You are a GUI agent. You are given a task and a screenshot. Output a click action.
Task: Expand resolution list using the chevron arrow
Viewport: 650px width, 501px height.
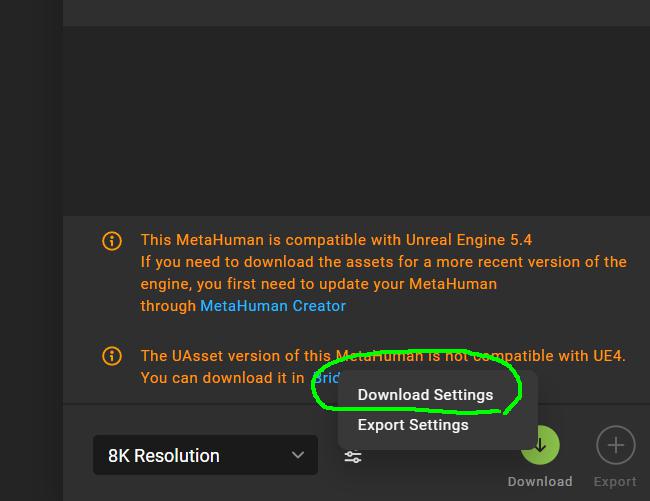click(298, 455)
